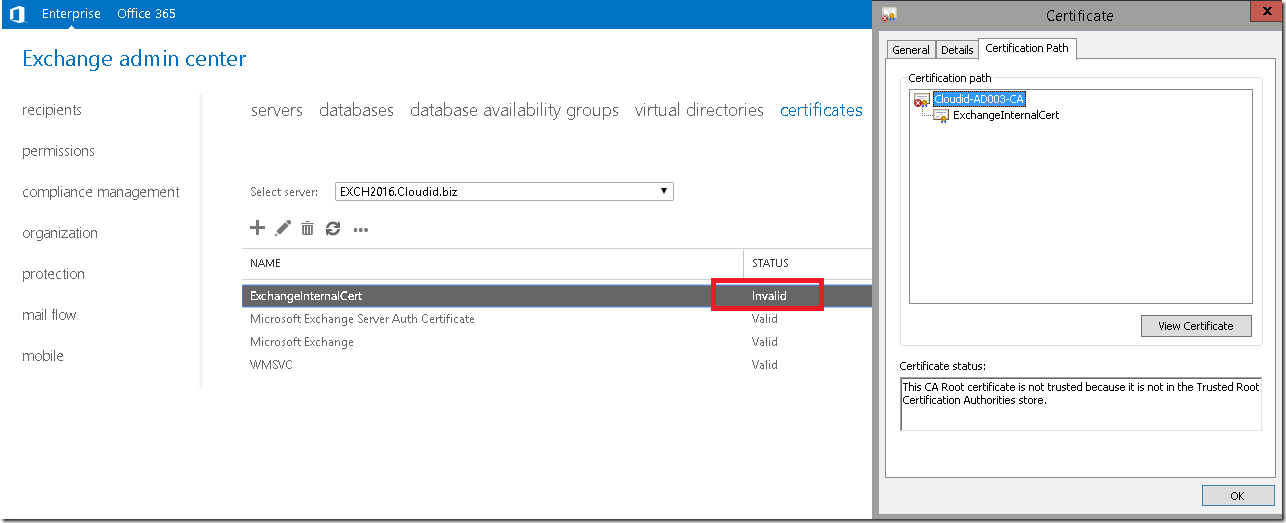This screenshot has width=1286, height=523.
Task: Navigate to mail flow section
Action: pos(49,315)
